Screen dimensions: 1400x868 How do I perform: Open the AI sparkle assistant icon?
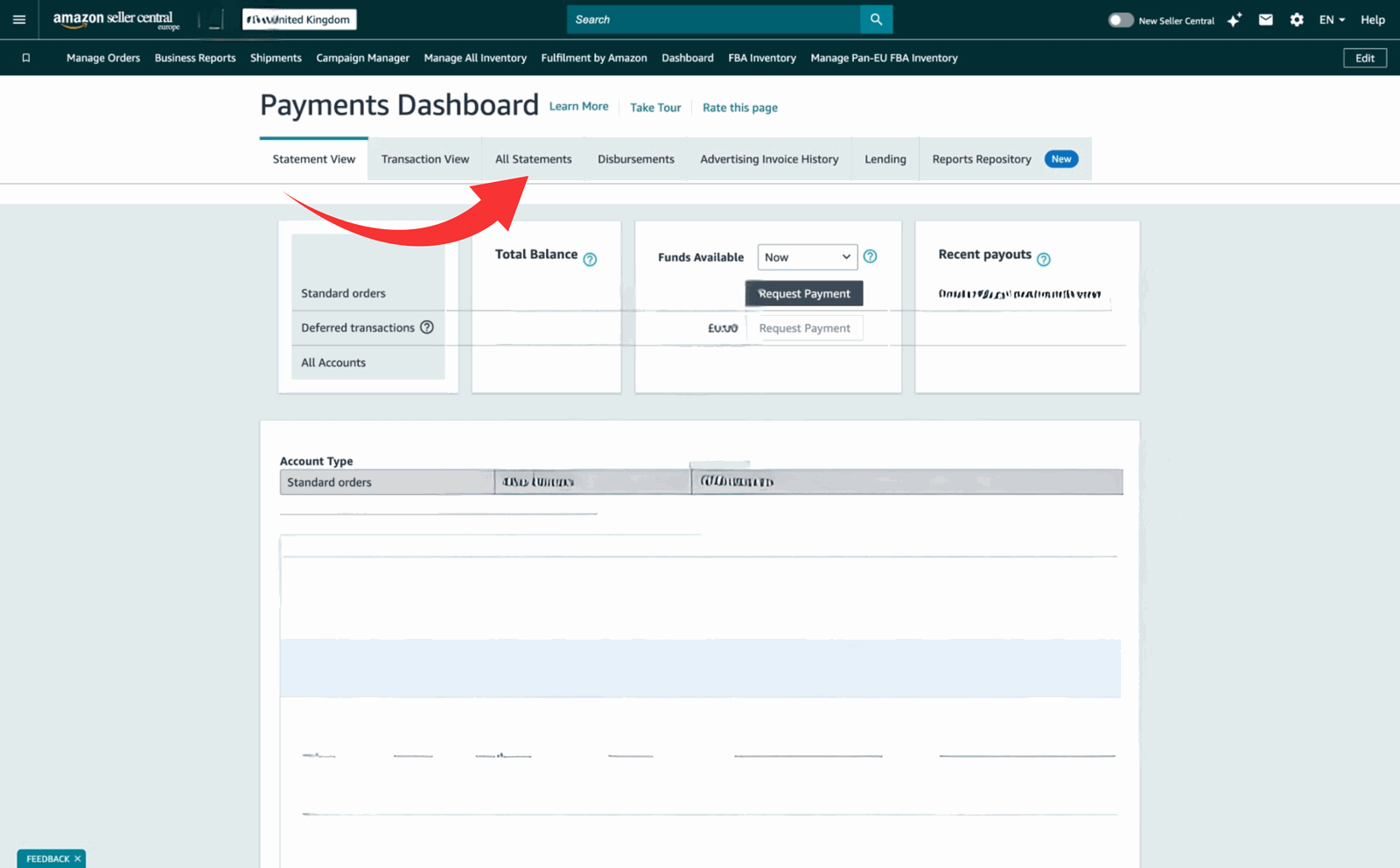1235,19
